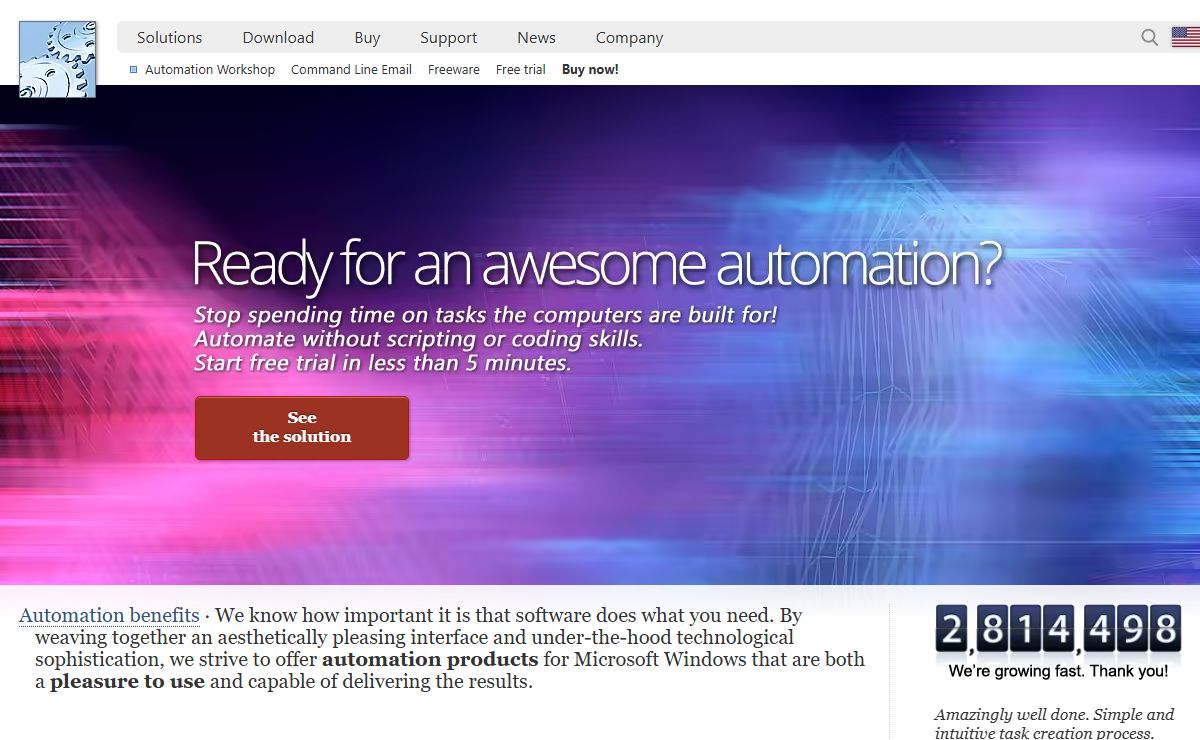
Task: Visit the Command Line Email link
Action: (x=351, y=70)
